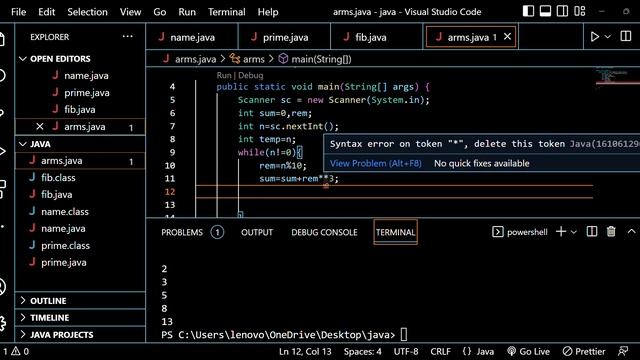Screen dimensions: 640x360
Task: Open the Run menu
Action: pyautogui.click(x=187, y=12)
